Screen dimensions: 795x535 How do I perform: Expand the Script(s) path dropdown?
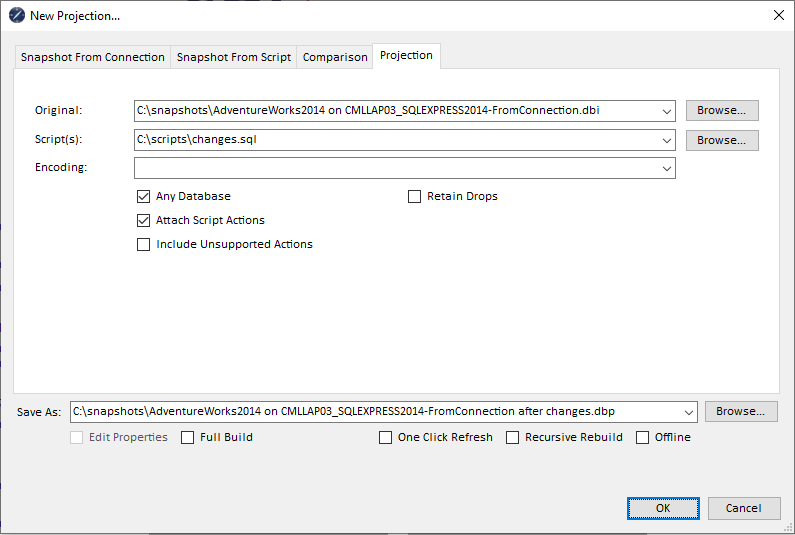click(x=666, y=140)
